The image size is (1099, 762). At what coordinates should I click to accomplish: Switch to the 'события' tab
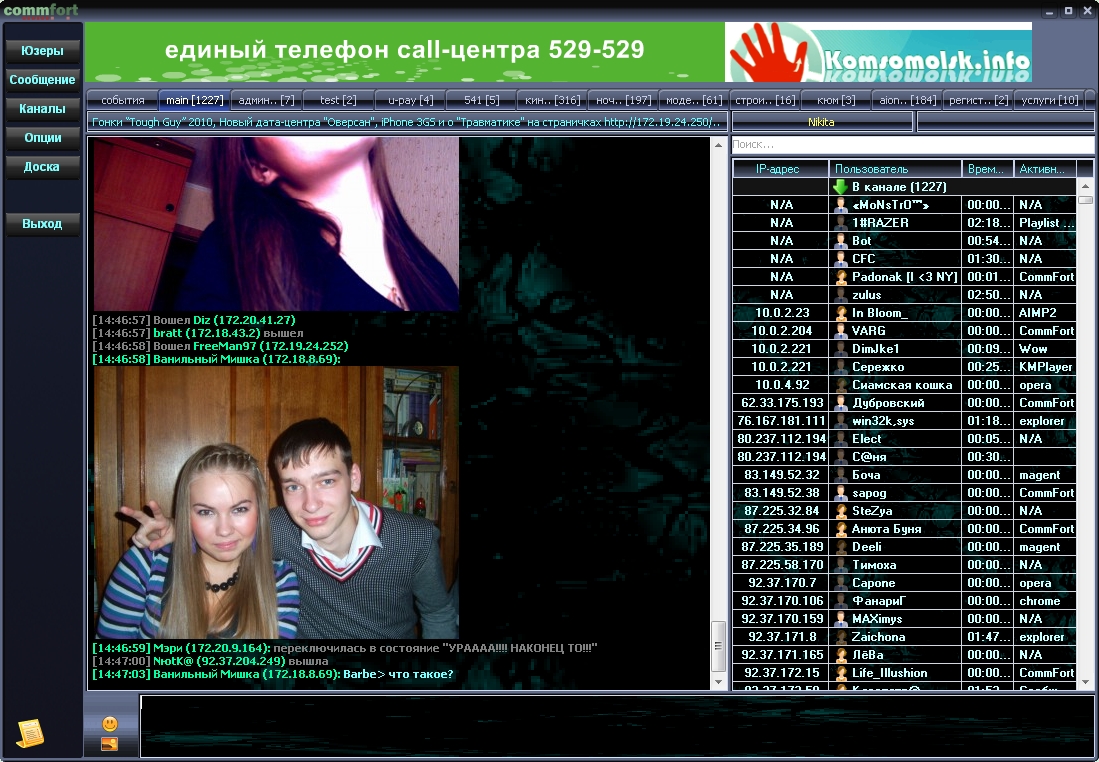[123, 100]
